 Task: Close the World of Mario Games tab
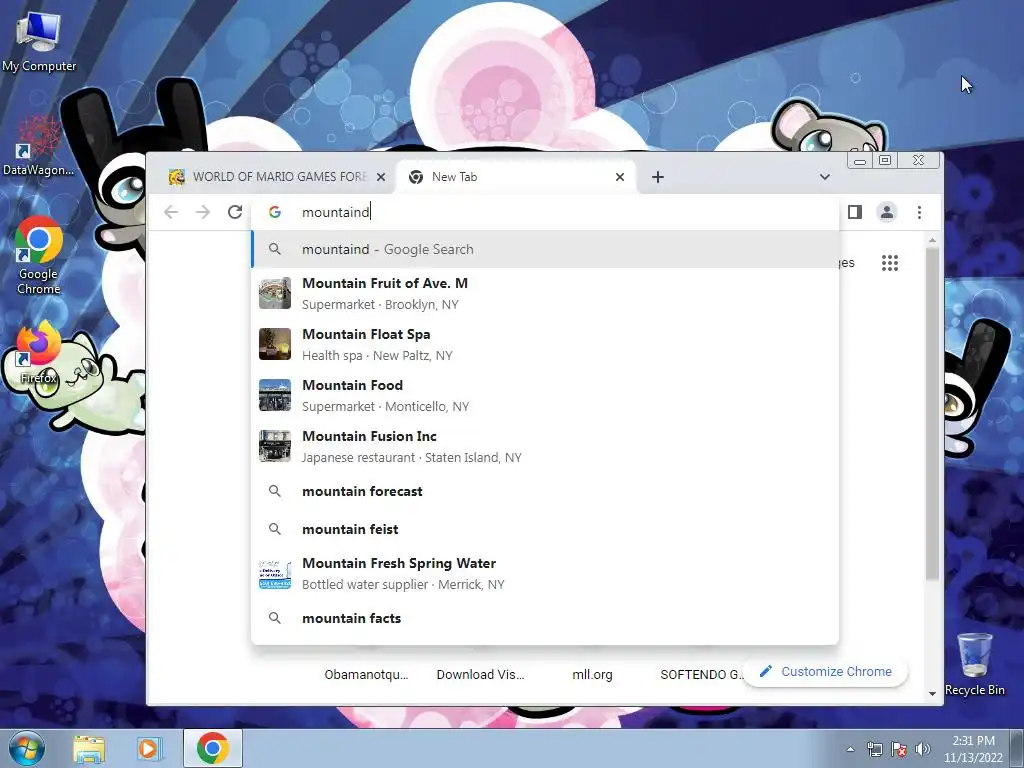(381, 177)
